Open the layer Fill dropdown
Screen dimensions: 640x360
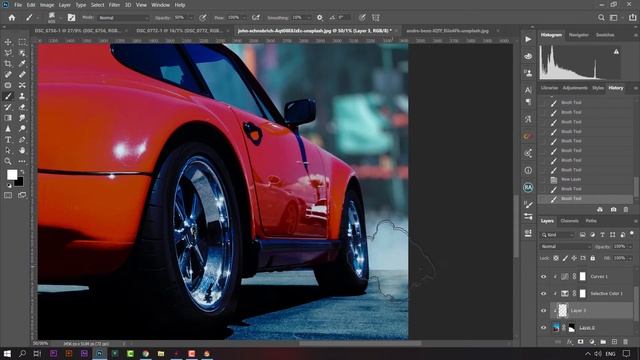(x=631, y=258)
